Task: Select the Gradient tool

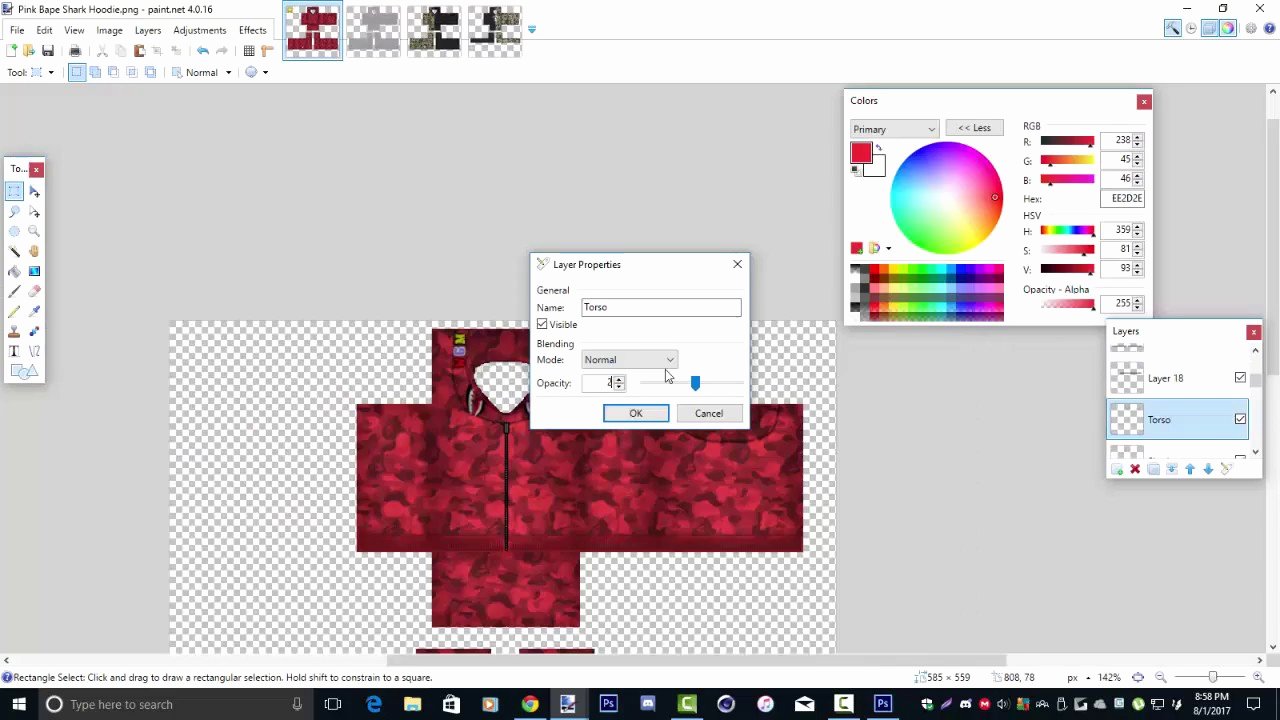Action: pos(34,271)
